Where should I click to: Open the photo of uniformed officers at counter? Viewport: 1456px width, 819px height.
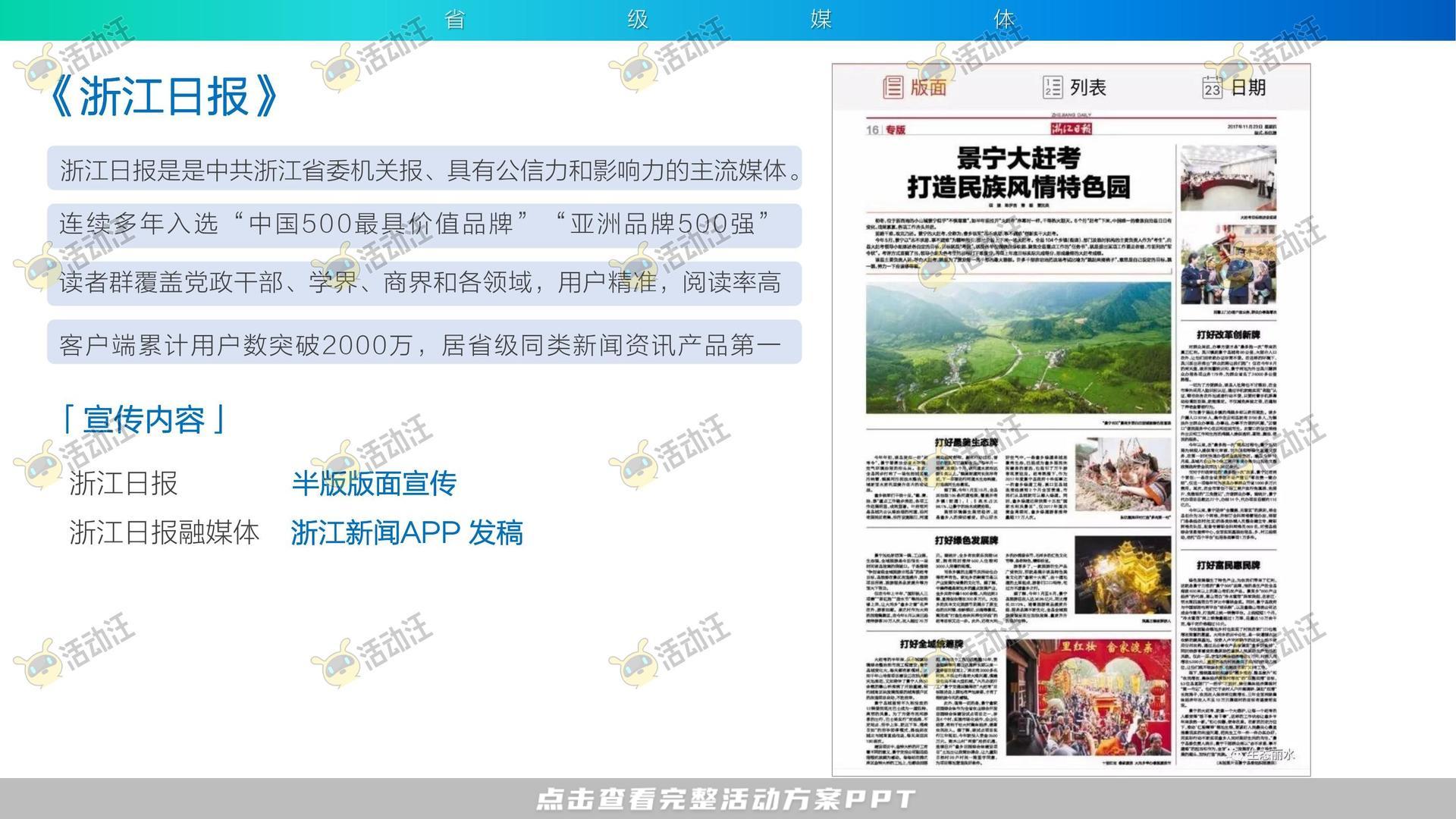[1228, 264]
